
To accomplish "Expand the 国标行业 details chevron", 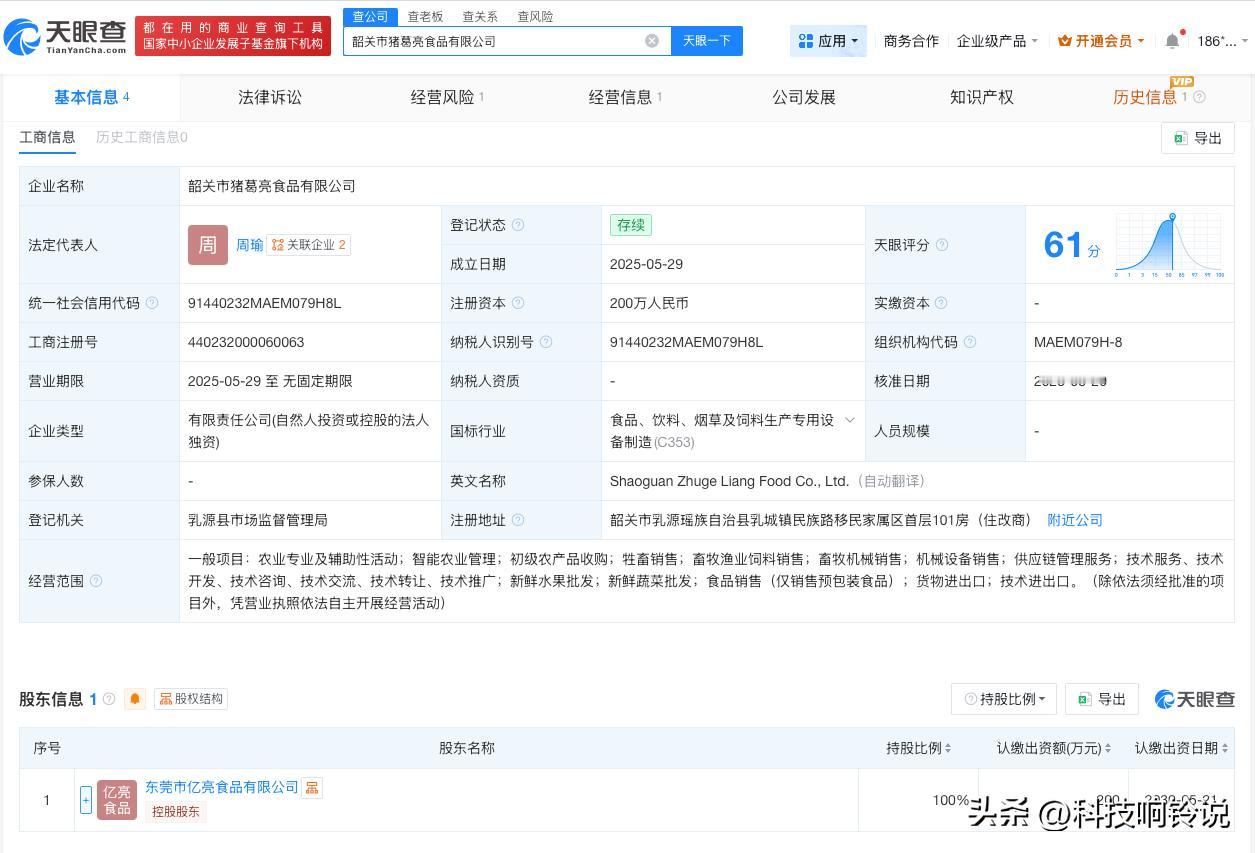I will [850, 420].
